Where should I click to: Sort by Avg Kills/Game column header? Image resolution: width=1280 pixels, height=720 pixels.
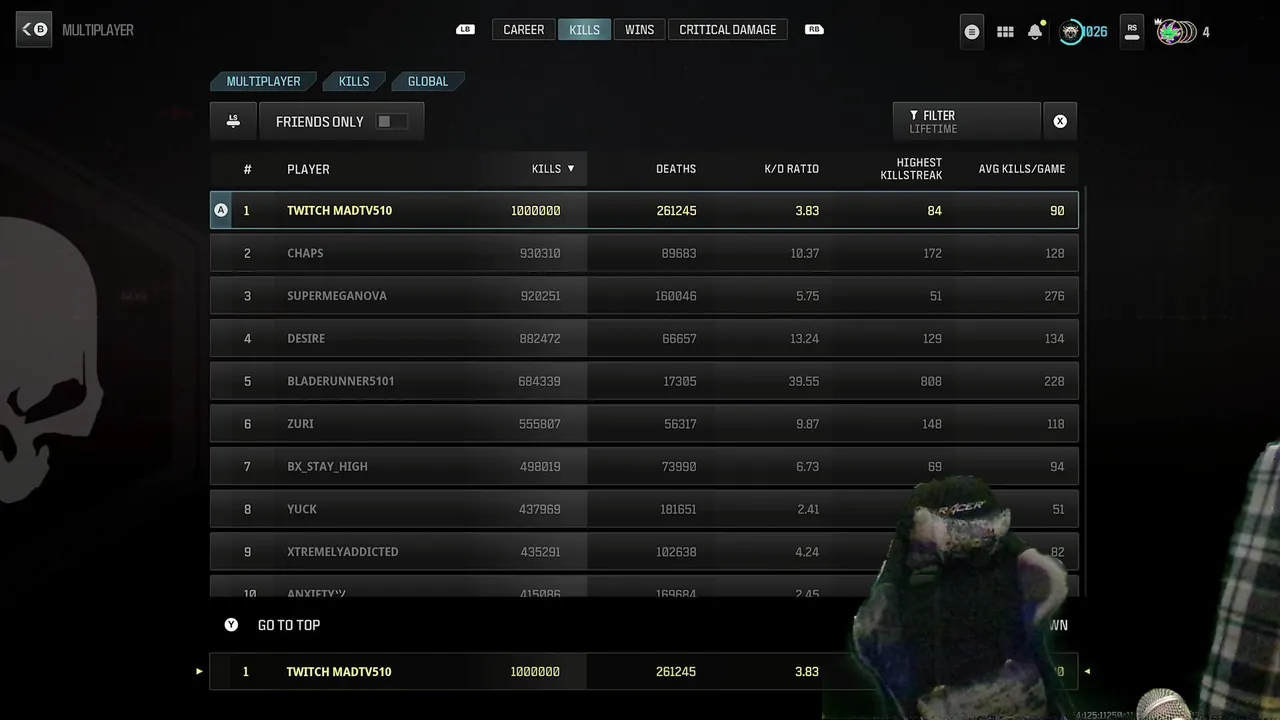(x=1022, y=169)
